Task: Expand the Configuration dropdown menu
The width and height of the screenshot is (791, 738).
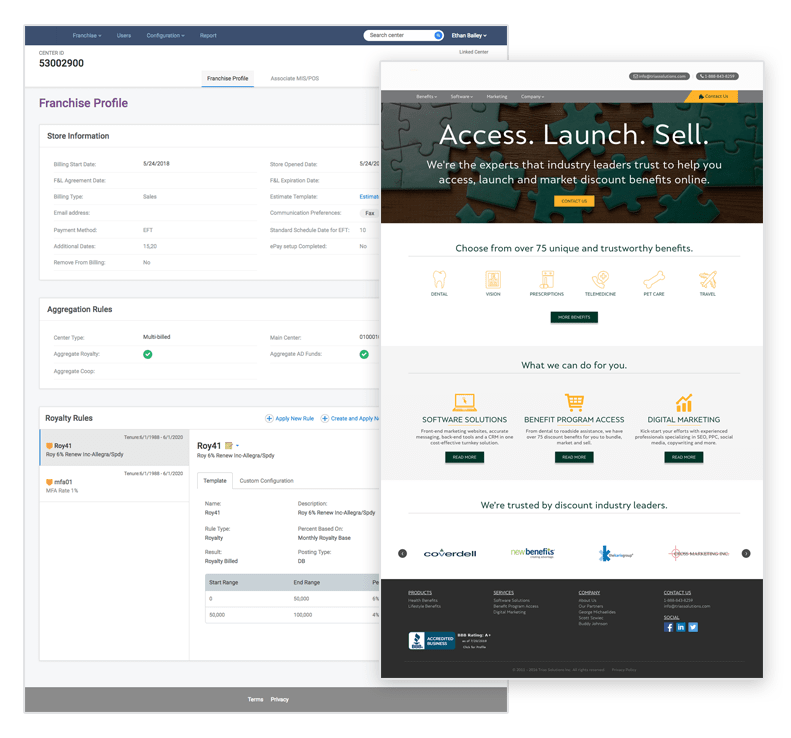Action: (165, 35)
